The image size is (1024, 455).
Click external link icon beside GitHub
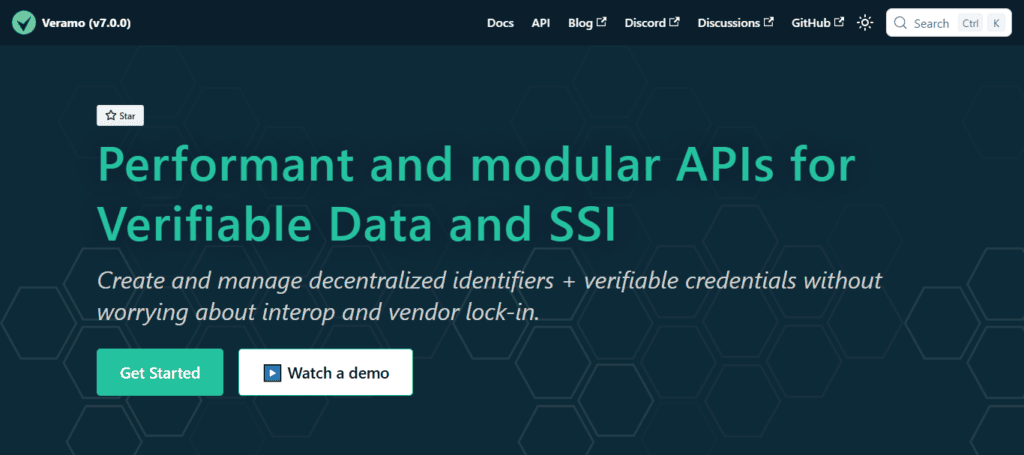coord(839,22)
